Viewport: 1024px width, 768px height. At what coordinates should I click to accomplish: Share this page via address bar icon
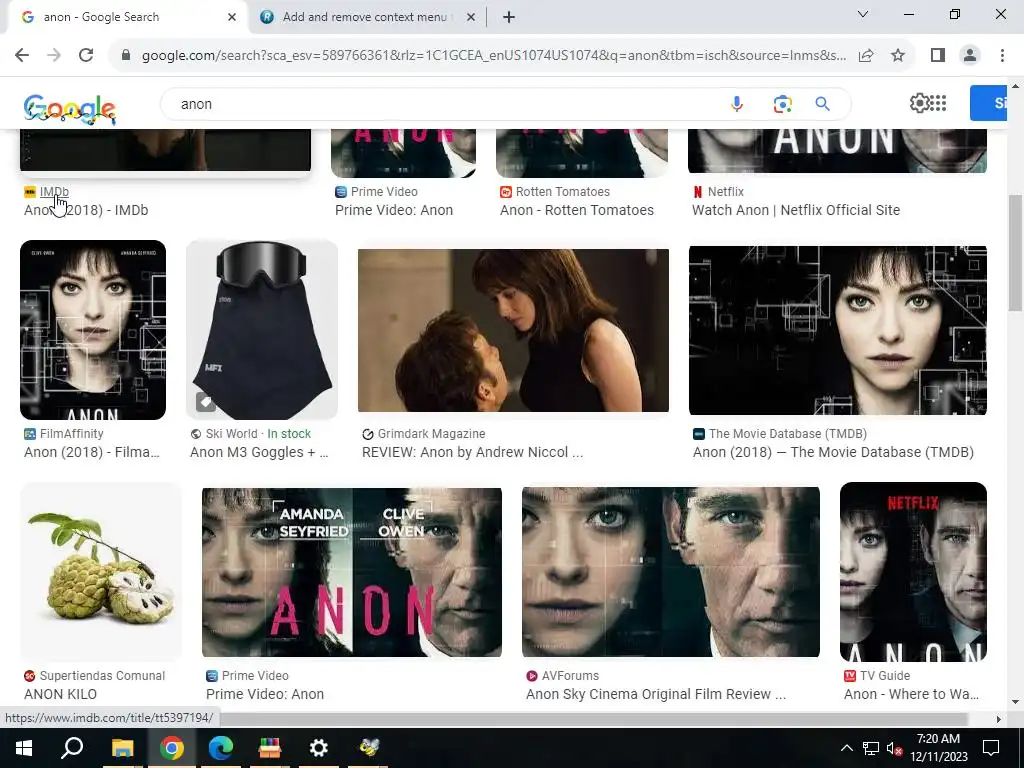coord(866,56)
